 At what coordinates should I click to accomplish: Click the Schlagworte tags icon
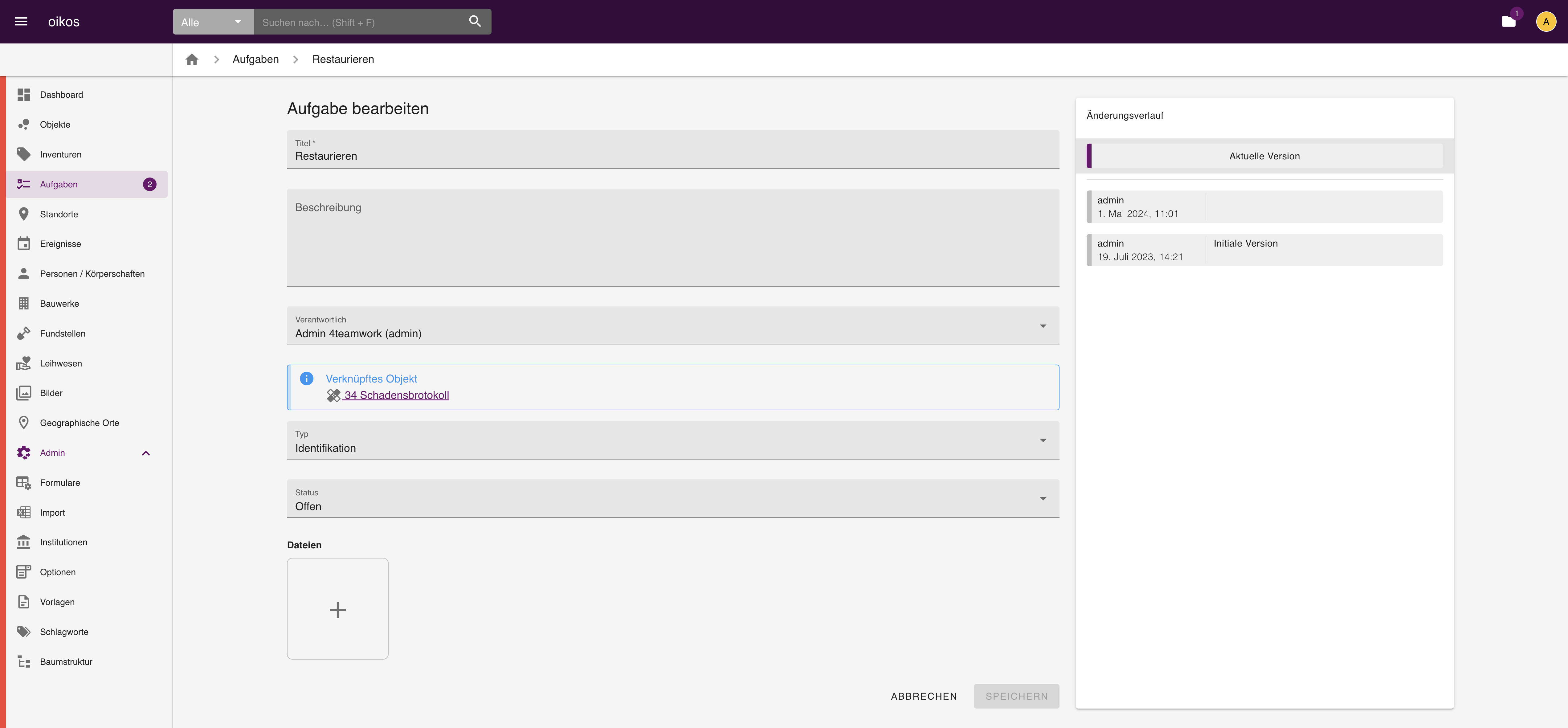pyautogui.click(x=24, y=632)
